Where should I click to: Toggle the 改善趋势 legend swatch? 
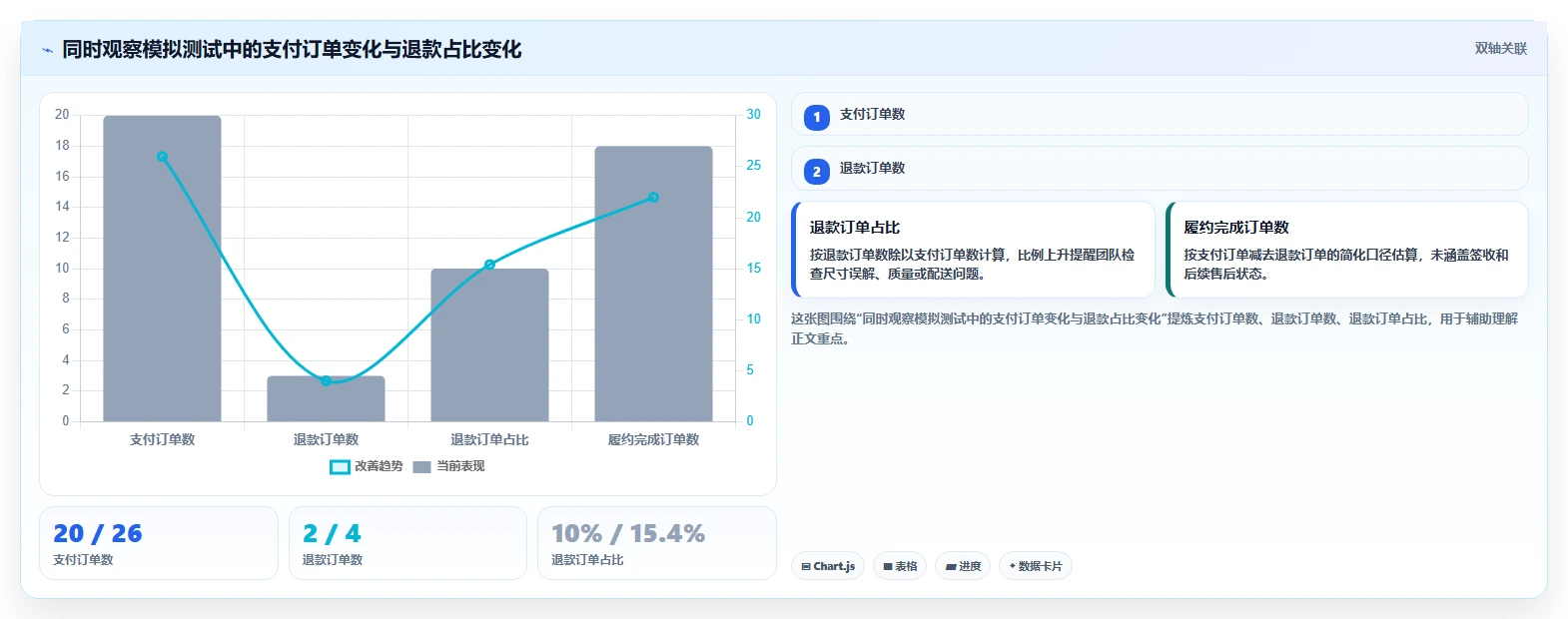[x=340, y=466]
